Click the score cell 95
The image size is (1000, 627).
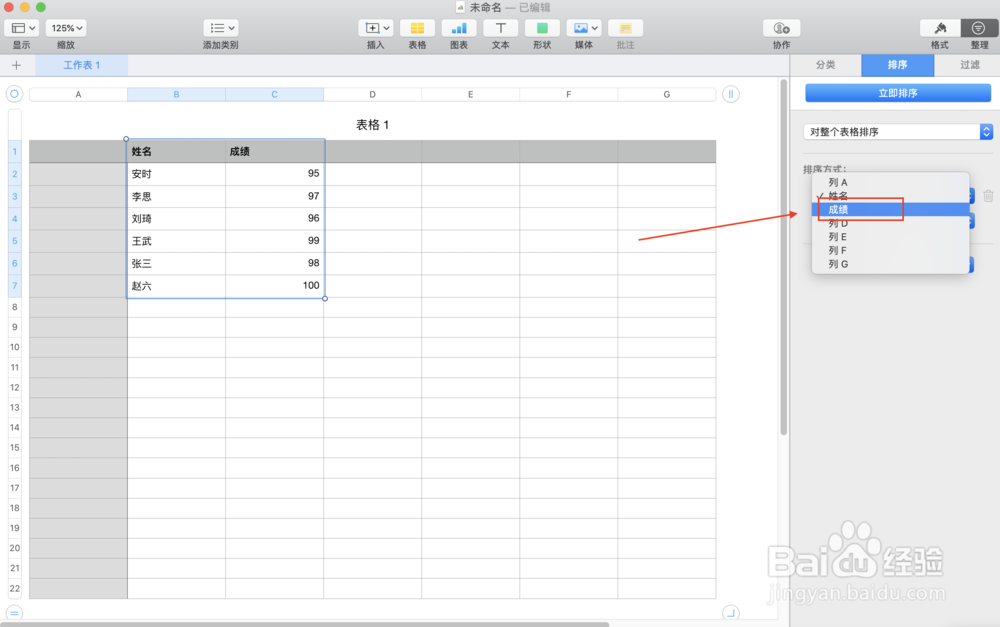[x=274, y=174]
